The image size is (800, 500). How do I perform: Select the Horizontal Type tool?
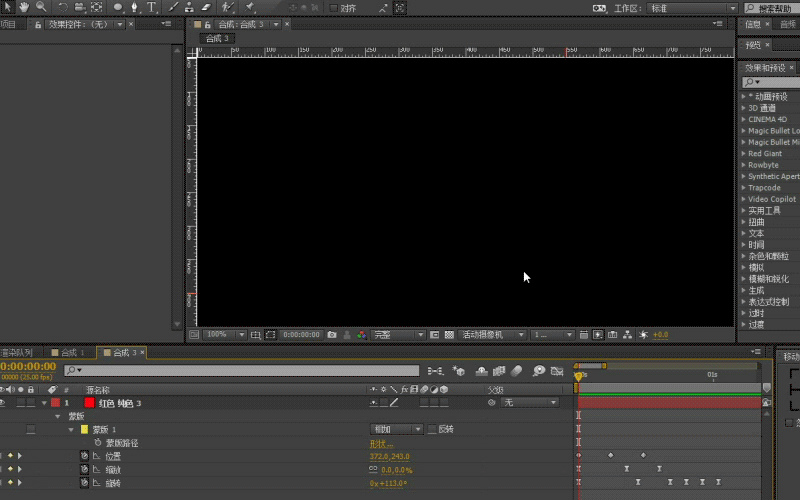151,7
